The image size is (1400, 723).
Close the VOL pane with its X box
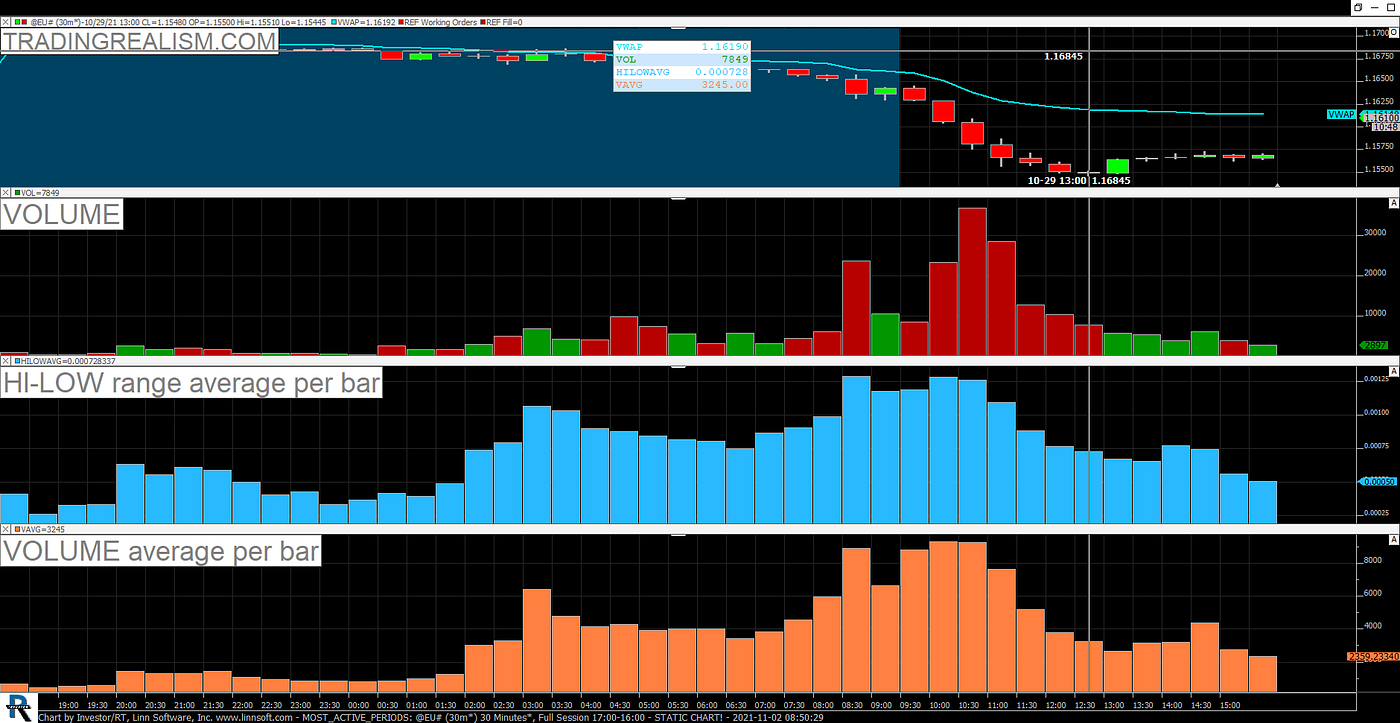(x=4, y=192)
